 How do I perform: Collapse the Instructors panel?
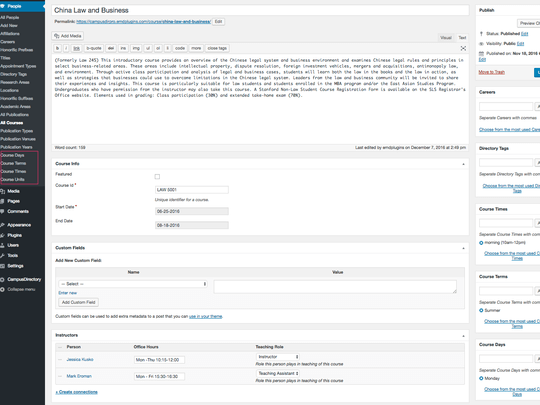[x=463, y=336]
